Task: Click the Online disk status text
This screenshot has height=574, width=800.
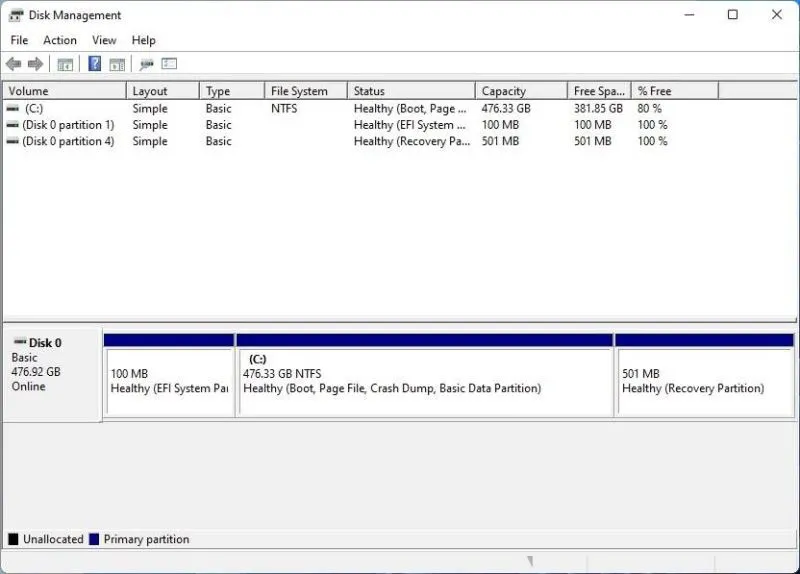Action: (29, 386)
